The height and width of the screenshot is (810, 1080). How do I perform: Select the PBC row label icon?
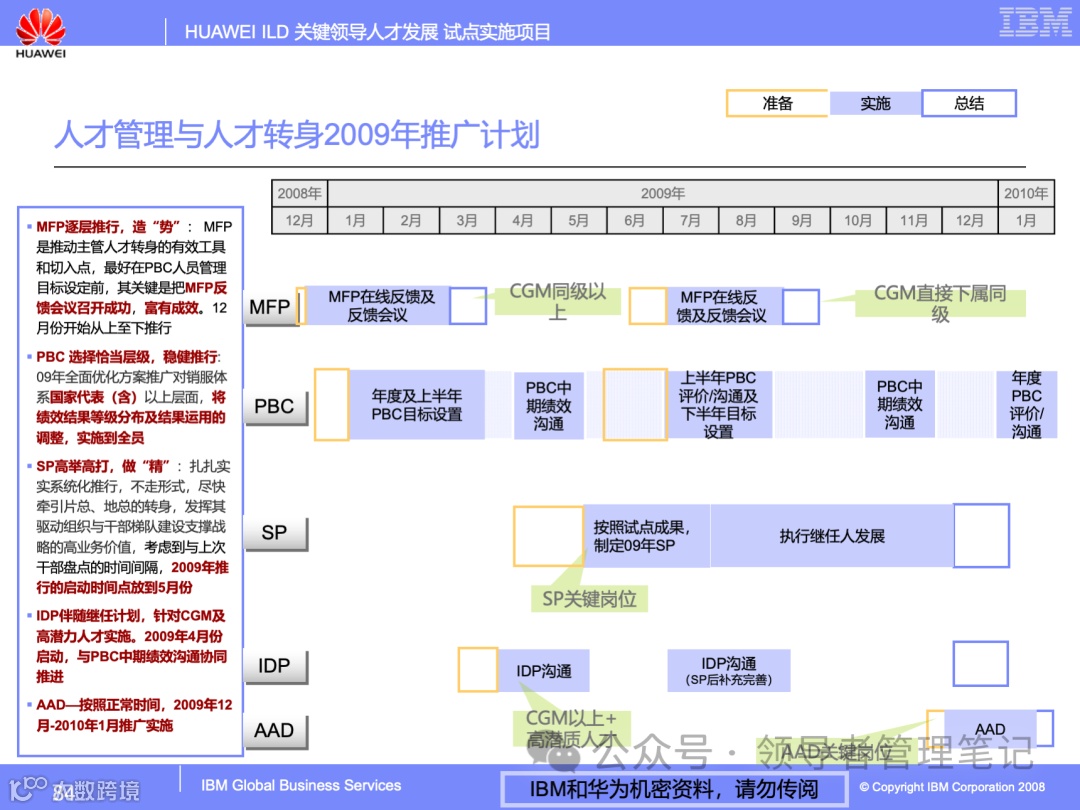pos(275,405)
